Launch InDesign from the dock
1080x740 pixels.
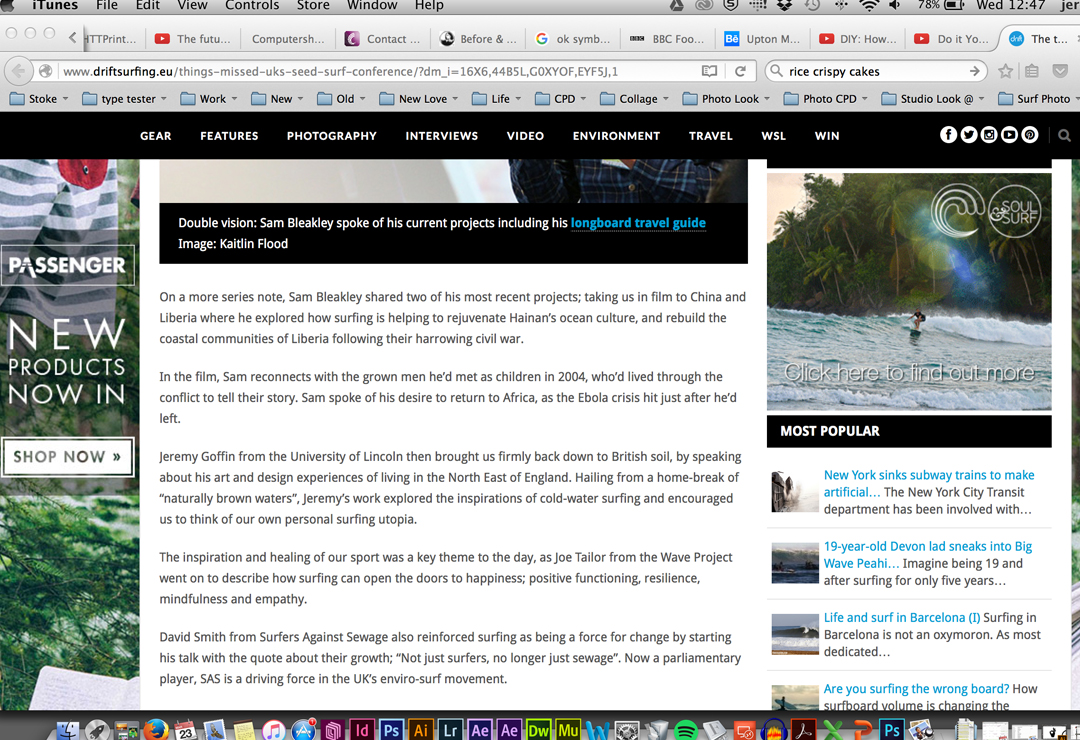362,731
